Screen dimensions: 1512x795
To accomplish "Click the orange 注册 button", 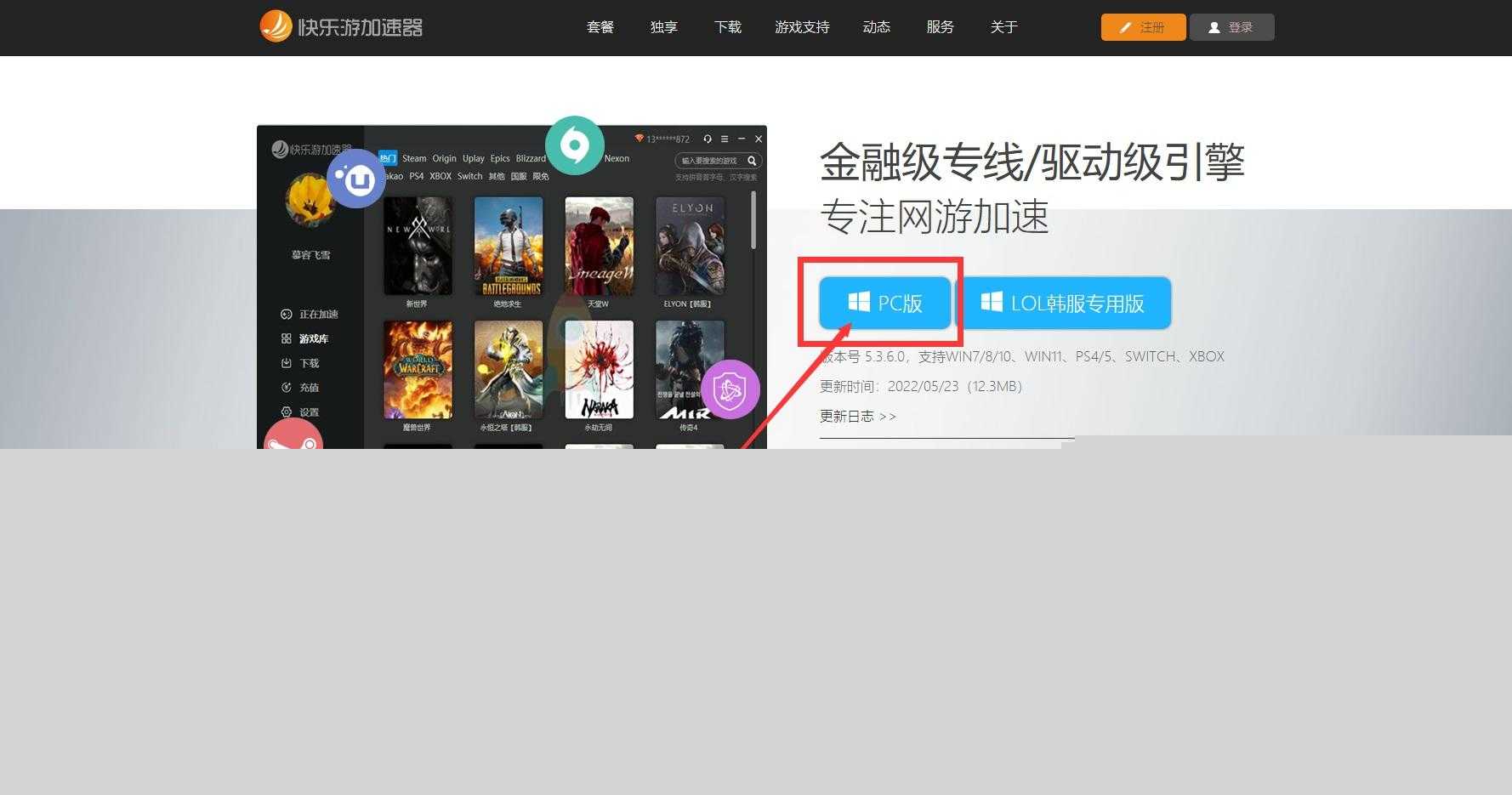I will (1143, 27).
